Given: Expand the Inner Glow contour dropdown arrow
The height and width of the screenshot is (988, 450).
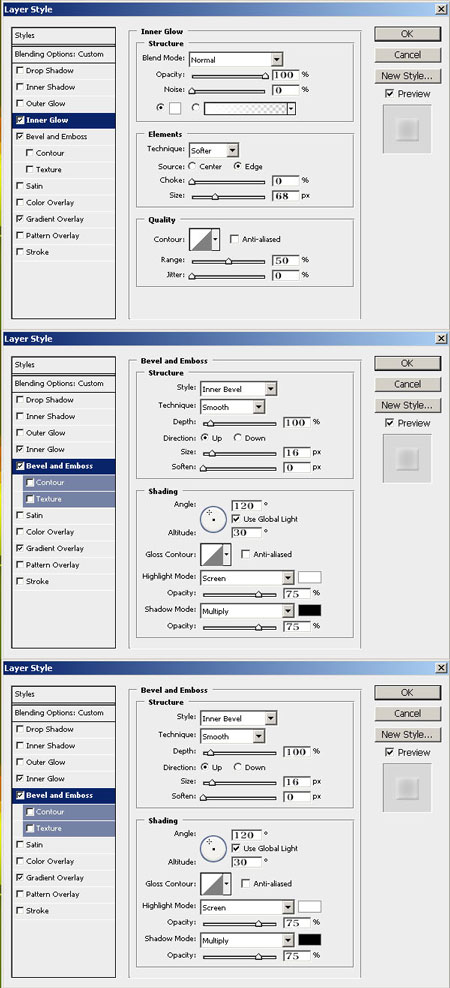Looking at the screenshot, I should tap(216, 239).
